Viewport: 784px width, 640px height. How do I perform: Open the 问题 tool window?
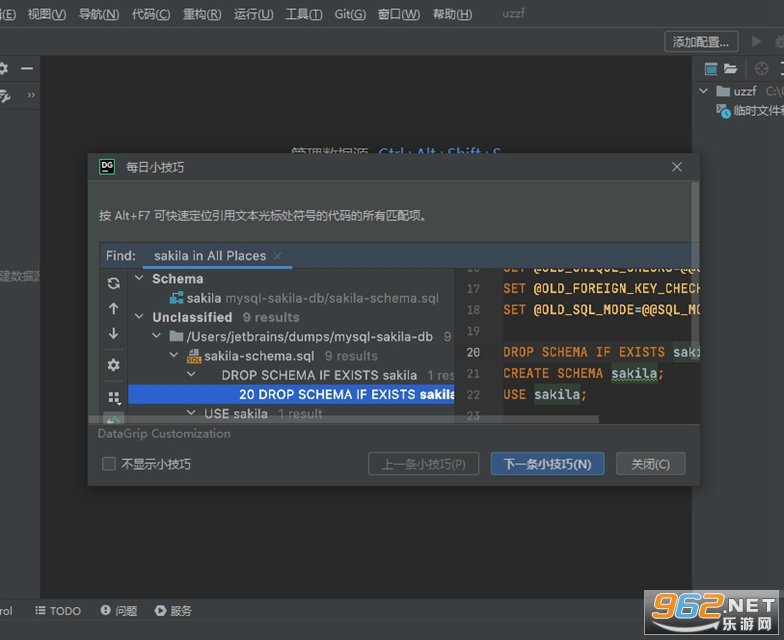pos(119,610)
